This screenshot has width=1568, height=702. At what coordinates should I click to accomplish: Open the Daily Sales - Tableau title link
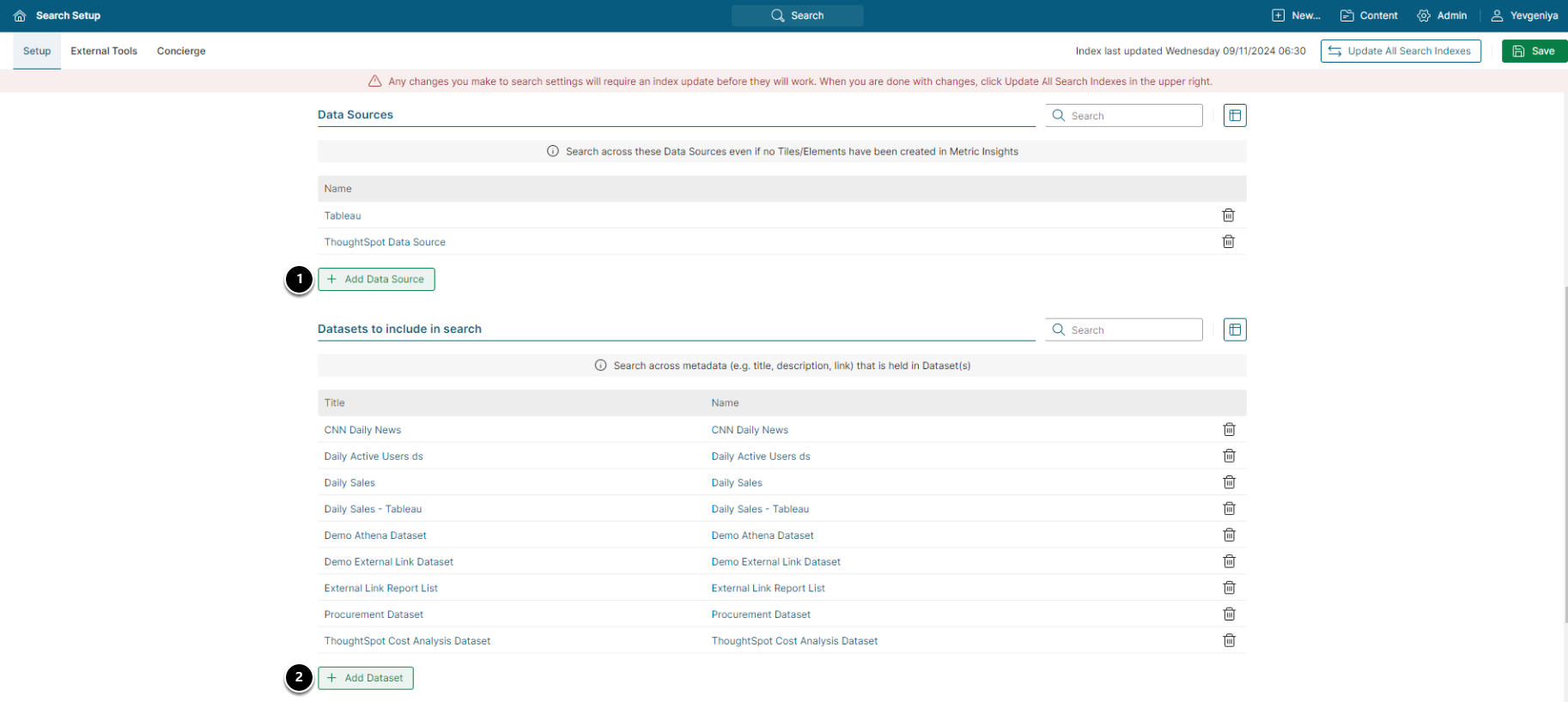click(x=373, y=509)
